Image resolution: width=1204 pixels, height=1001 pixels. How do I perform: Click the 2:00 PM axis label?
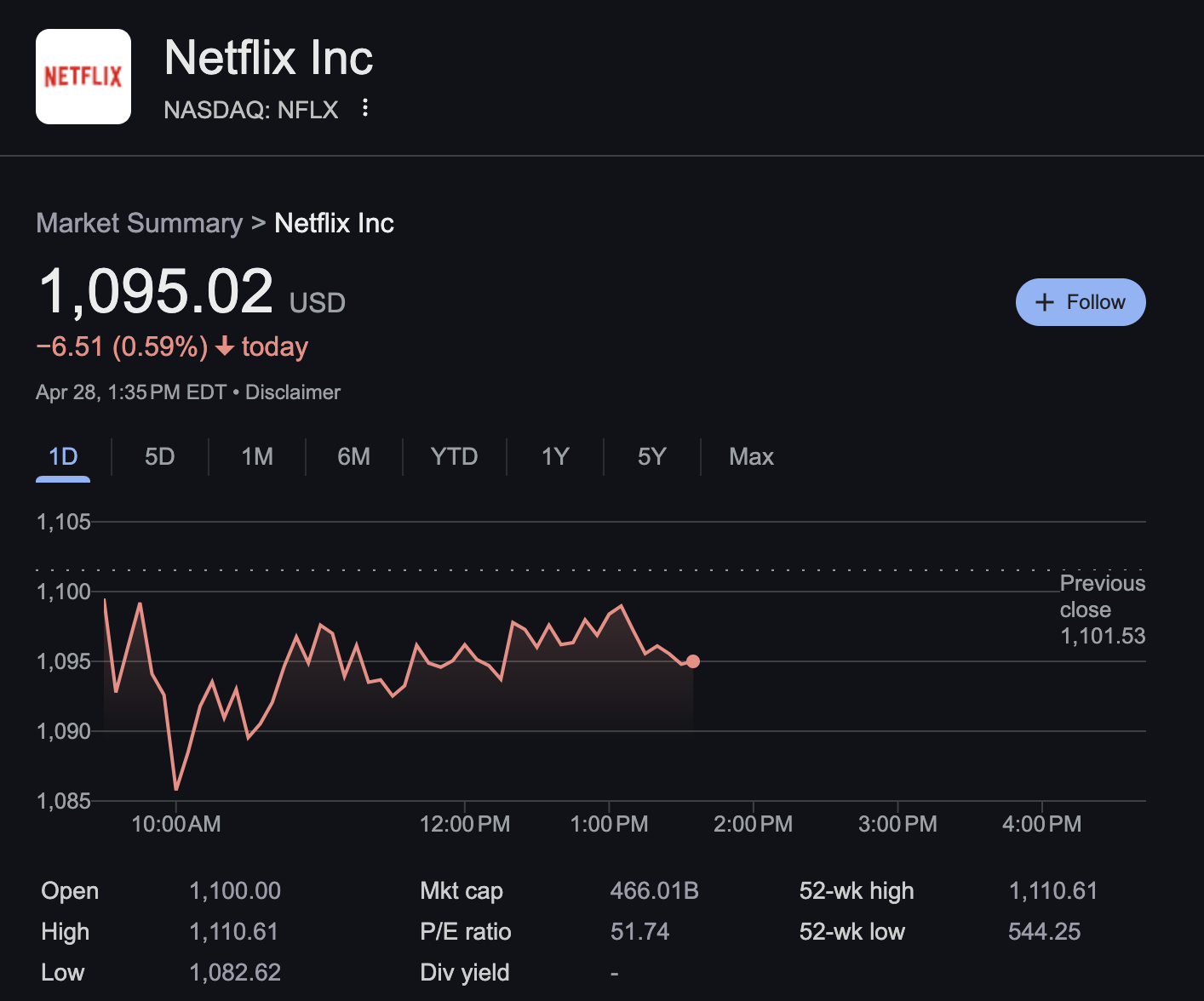pyautogui.click(x=754, y=824)
